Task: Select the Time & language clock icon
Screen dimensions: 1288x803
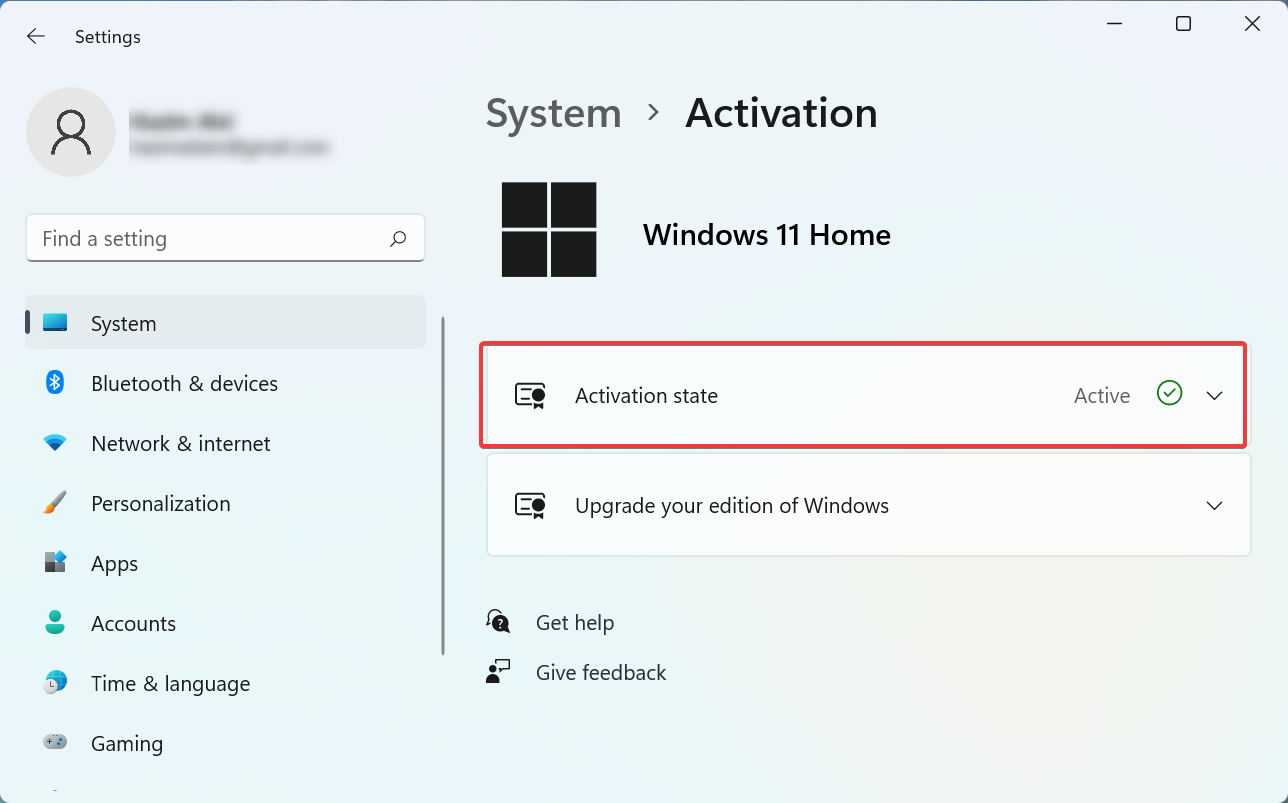Action: click(54, 683)
